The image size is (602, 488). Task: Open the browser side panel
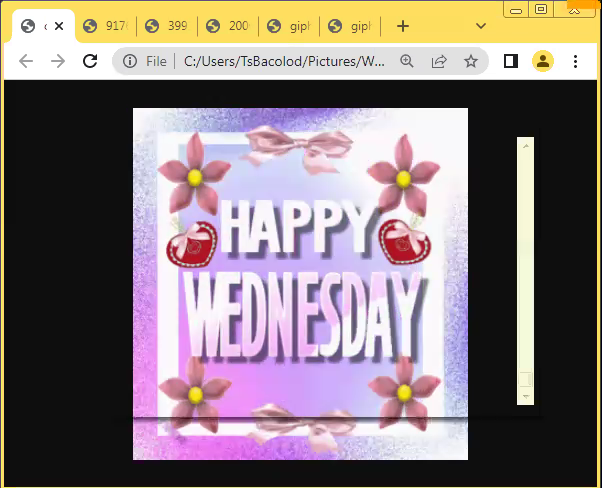coord(511,61)
